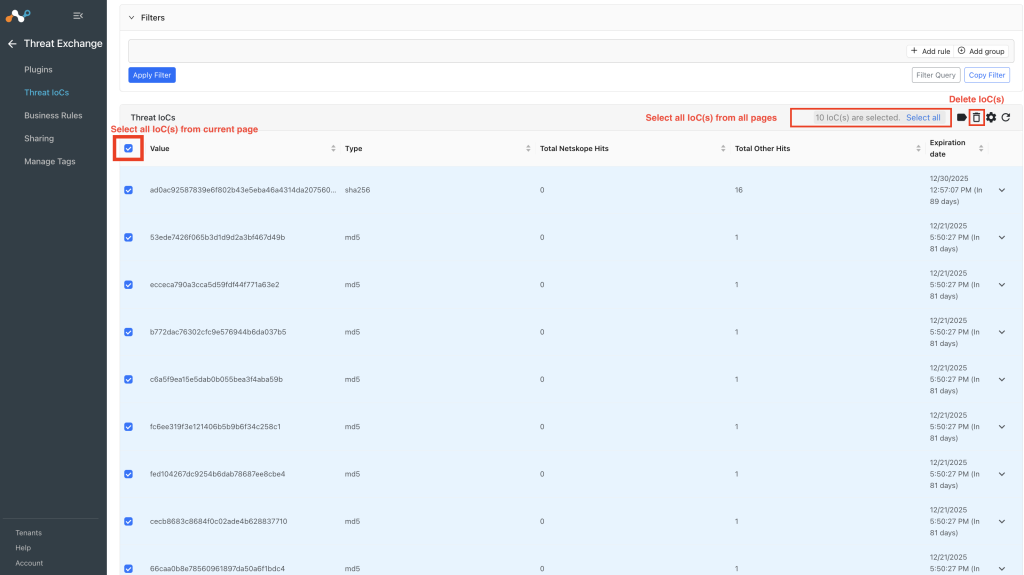Click the tag IoCs icon

pyautogui.click(x=961, y=118)
